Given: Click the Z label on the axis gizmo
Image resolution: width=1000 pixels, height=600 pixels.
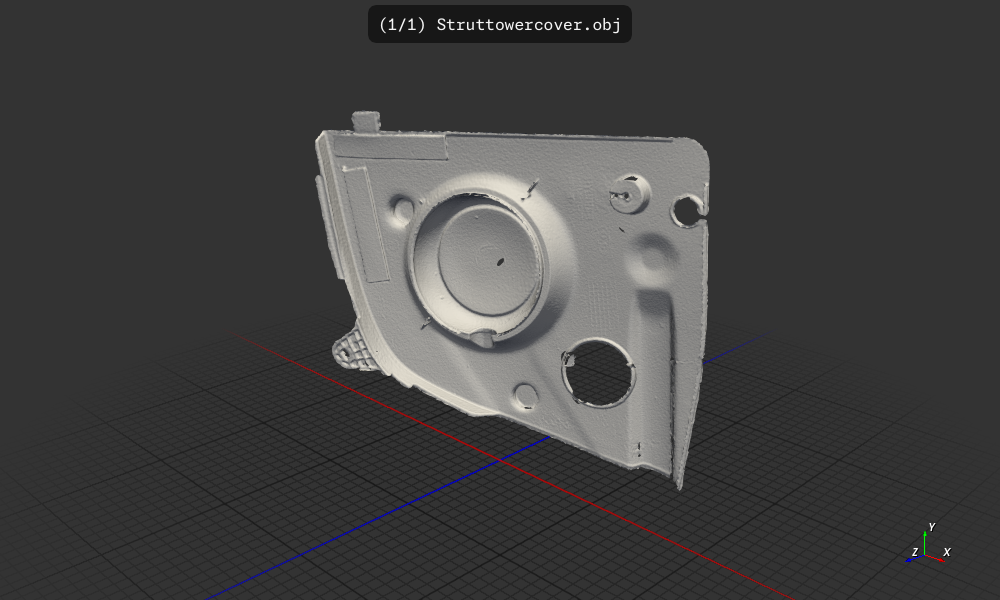Looking at the screenshot, I should pos(914,552).
